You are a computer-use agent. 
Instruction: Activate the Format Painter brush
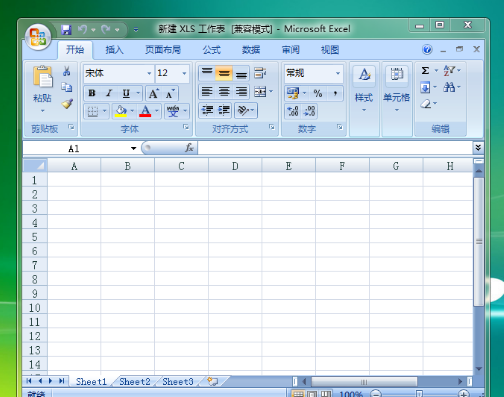(x=67, y=104)
